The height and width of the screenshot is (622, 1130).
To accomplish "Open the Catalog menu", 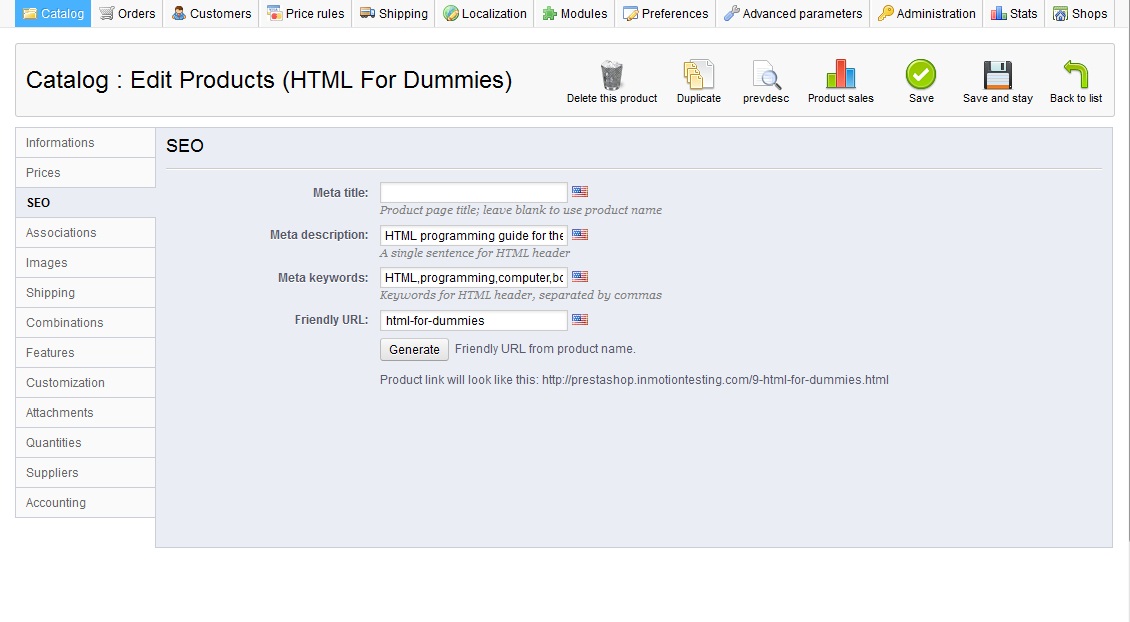I will click(x=53, y=13).
